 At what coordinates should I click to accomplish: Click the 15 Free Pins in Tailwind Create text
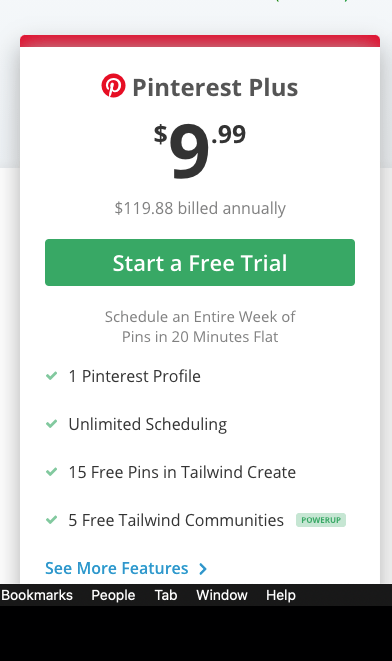(x=182, y=472)
